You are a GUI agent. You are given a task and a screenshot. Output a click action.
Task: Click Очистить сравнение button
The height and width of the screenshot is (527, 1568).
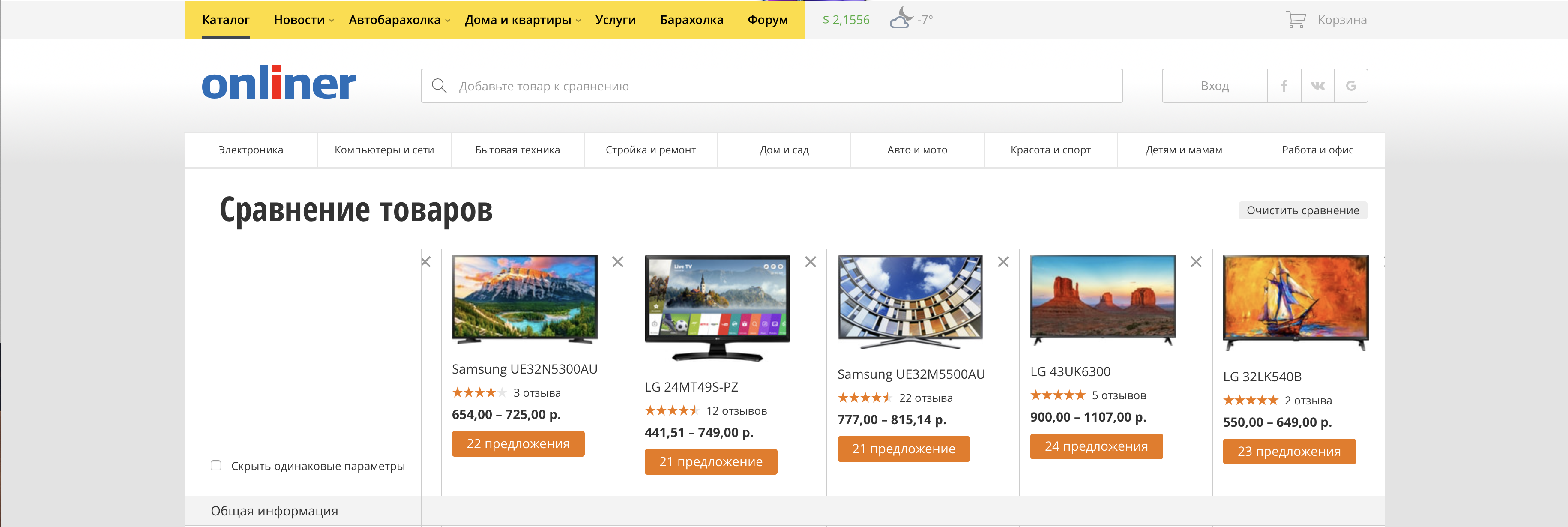tap(1303, 210)
